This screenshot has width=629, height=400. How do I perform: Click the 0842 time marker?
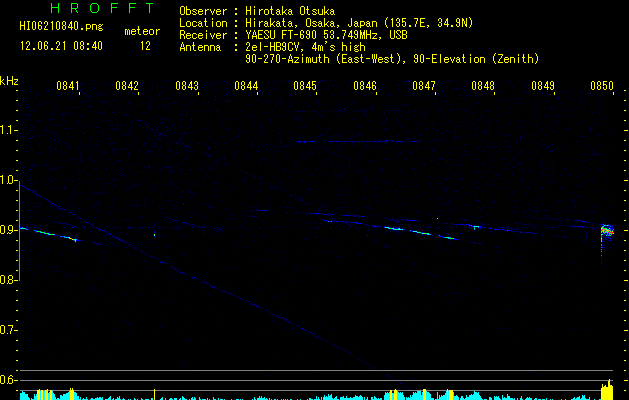127,85
